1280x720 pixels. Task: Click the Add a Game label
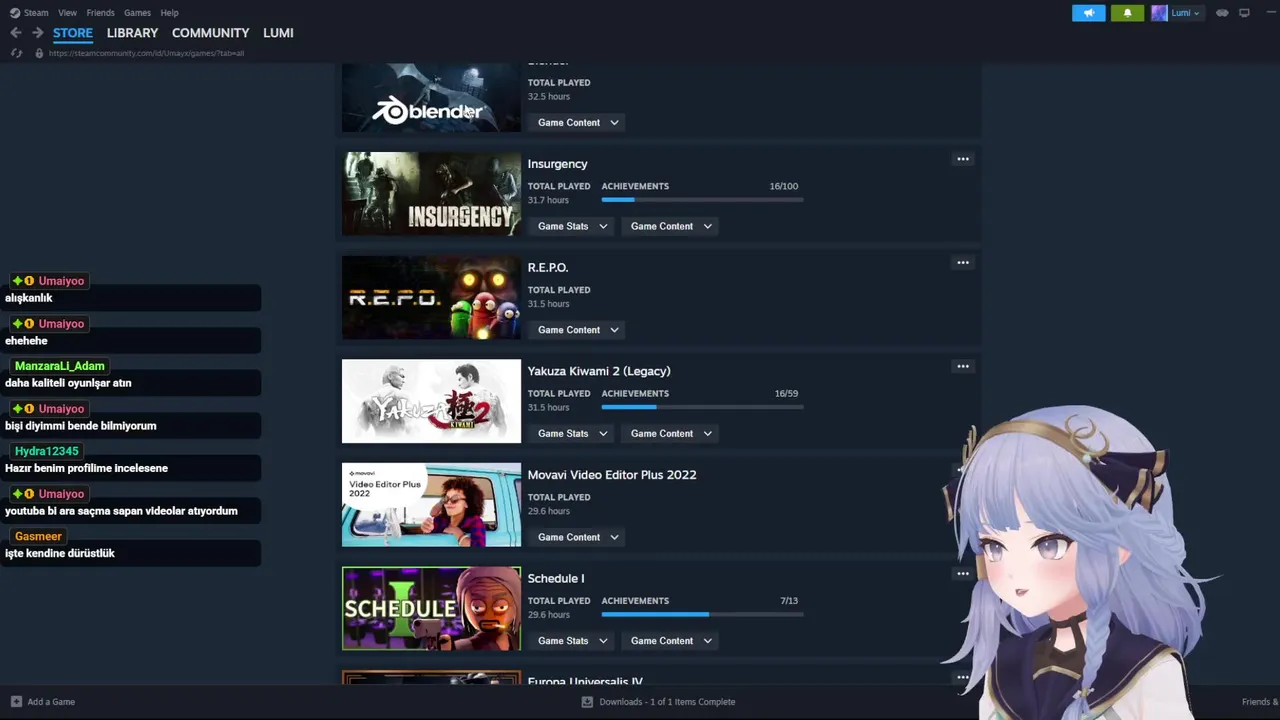point(51,702)
